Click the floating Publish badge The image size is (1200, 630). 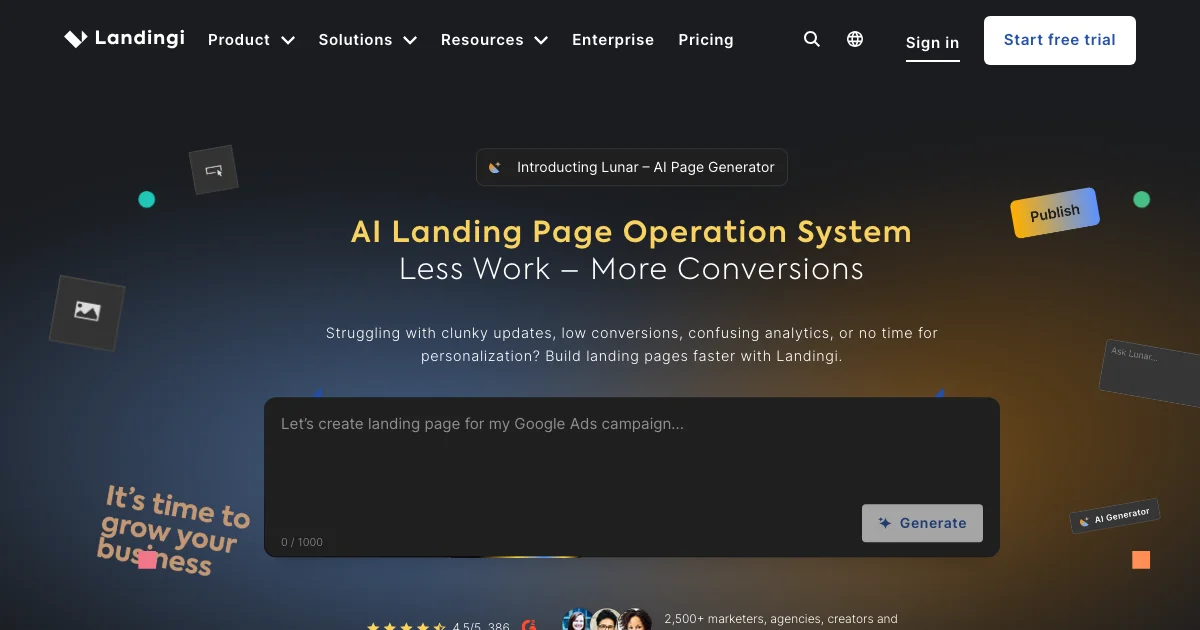(x=1055, y=212)
